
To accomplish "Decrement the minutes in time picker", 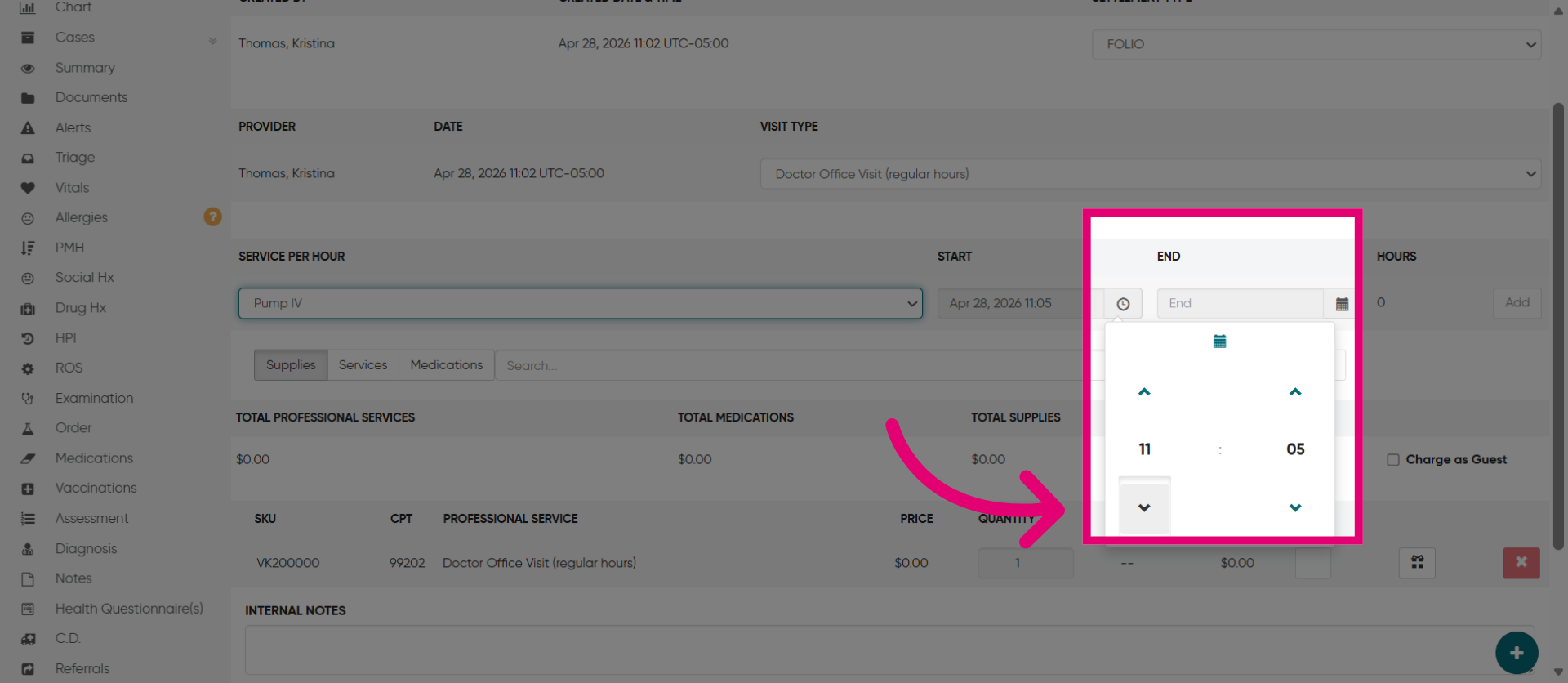I will 1295,507.
